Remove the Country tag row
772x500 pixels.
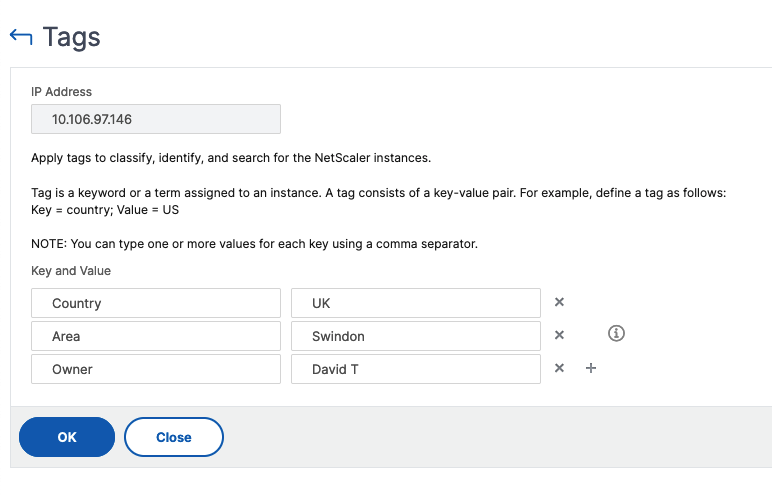[x=559, y=302]
